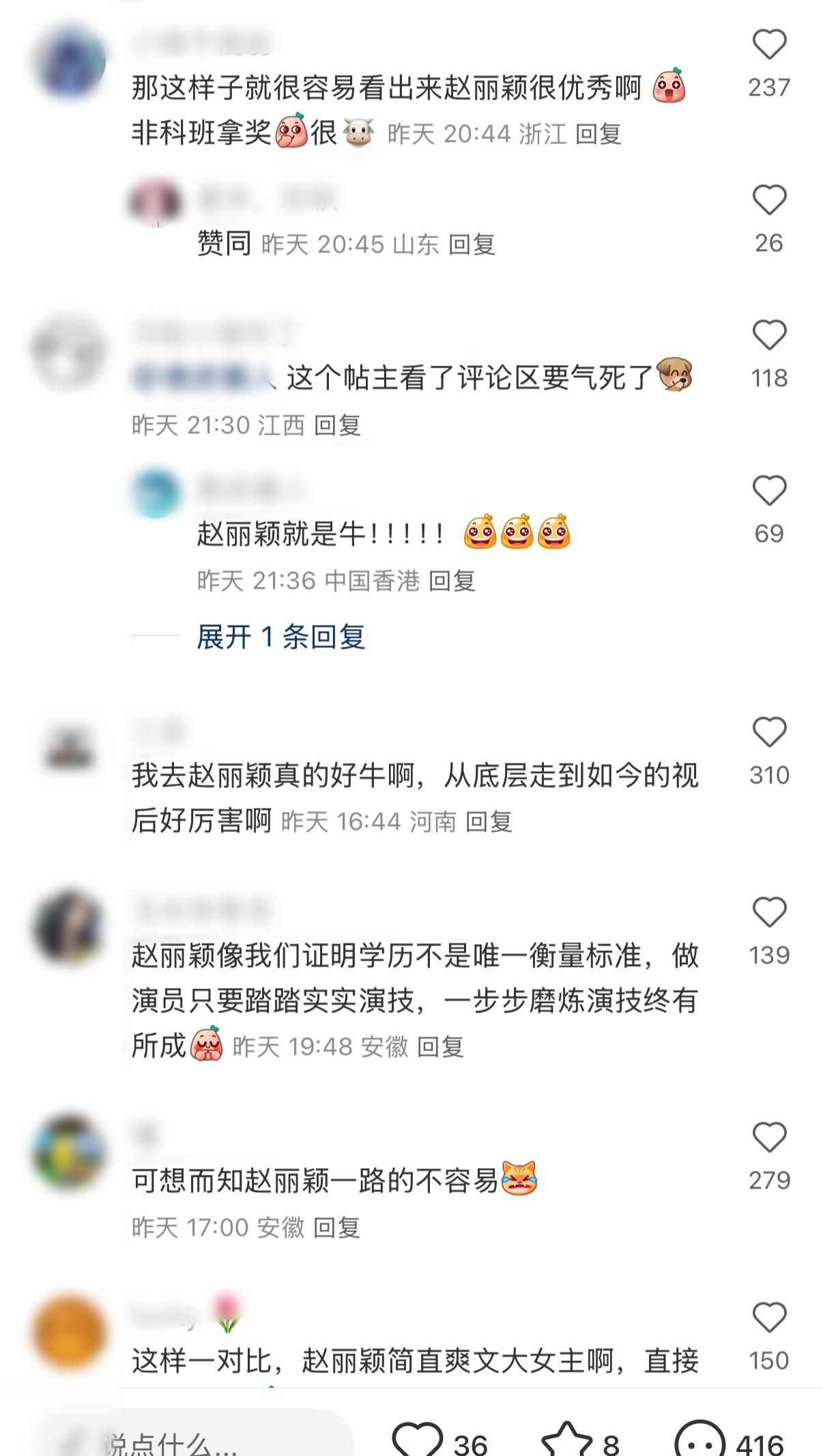823x1456 pixels.
Task: Reply to the 江西 comment at 21:30
Action: click(x=337, y=426)
